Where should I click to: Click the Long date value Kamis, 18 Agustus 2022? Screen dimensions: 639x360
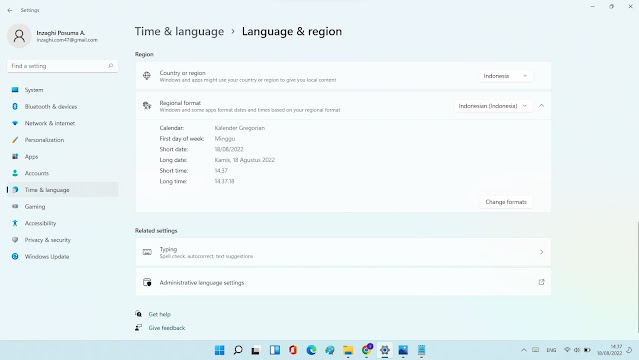tap(245, 160)
